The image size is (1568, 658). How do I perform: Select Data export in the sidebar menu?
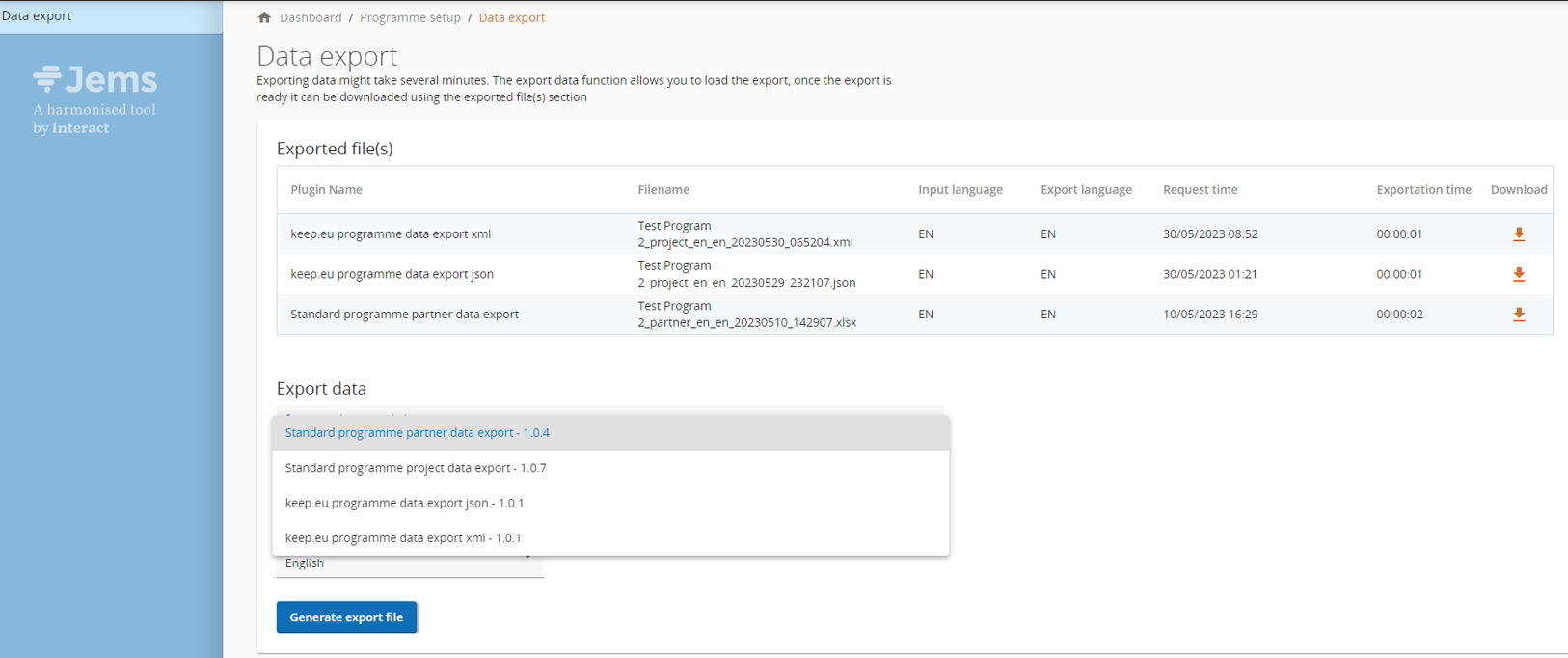(37, 15)
